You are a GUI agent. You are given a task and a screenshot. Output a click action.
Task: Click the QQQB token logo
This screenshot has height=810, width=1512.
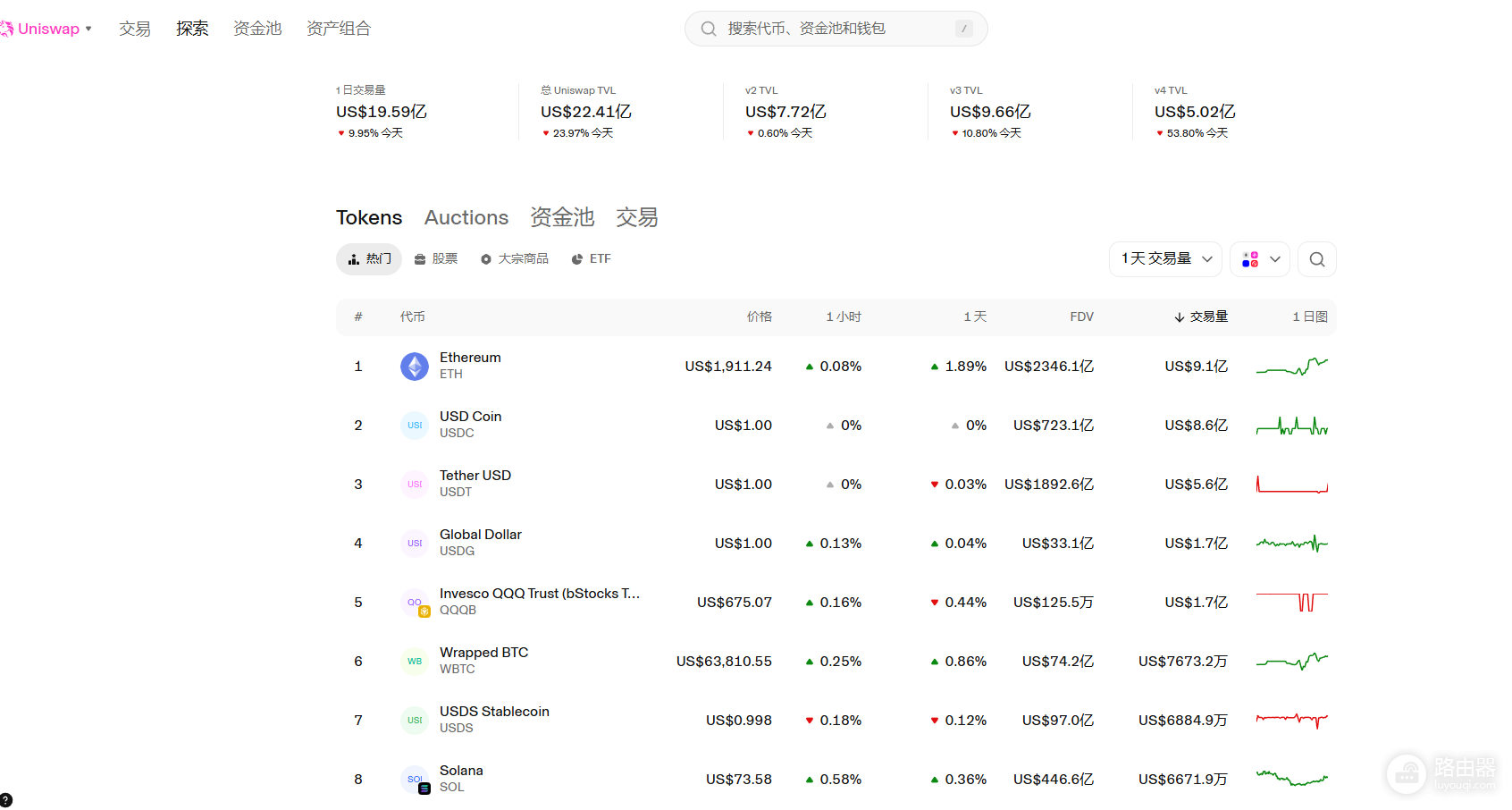click(415, 603)
